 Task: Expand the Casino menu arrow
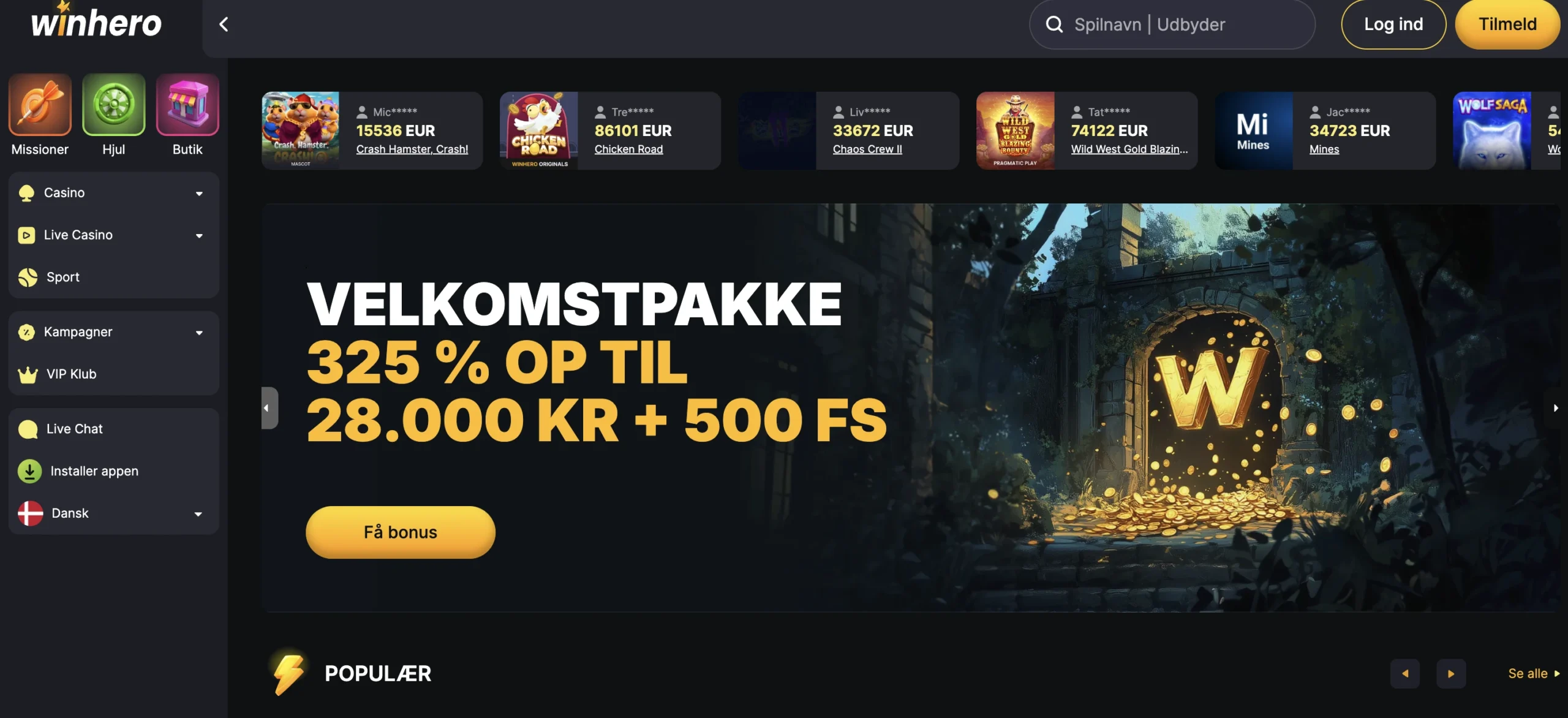tap(199, 194)
